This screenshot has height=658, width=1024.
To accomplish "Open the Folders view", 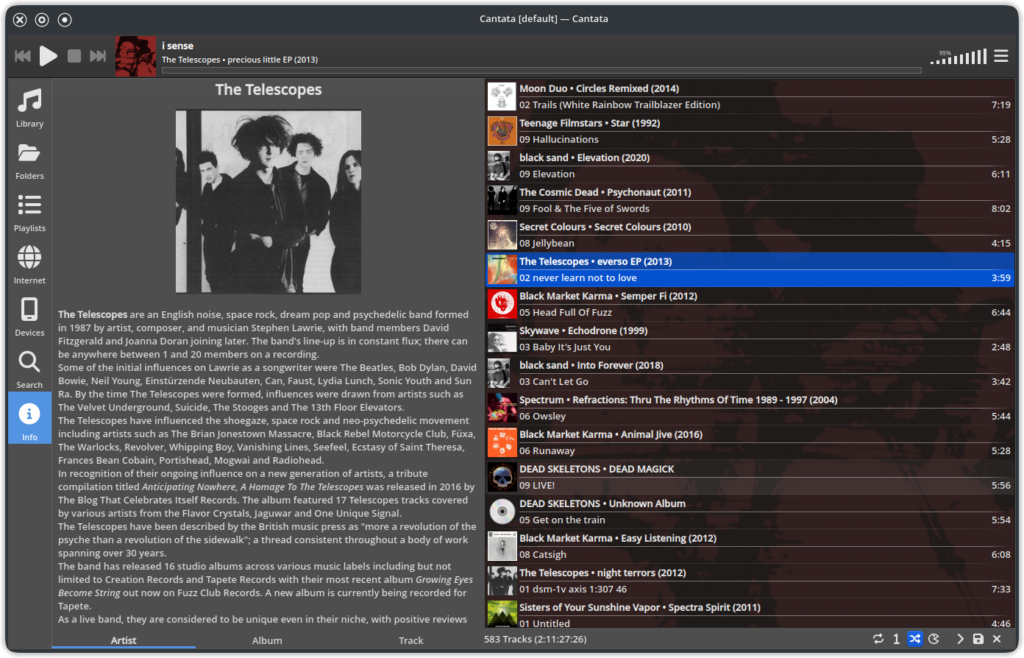I will coord(30,160).
